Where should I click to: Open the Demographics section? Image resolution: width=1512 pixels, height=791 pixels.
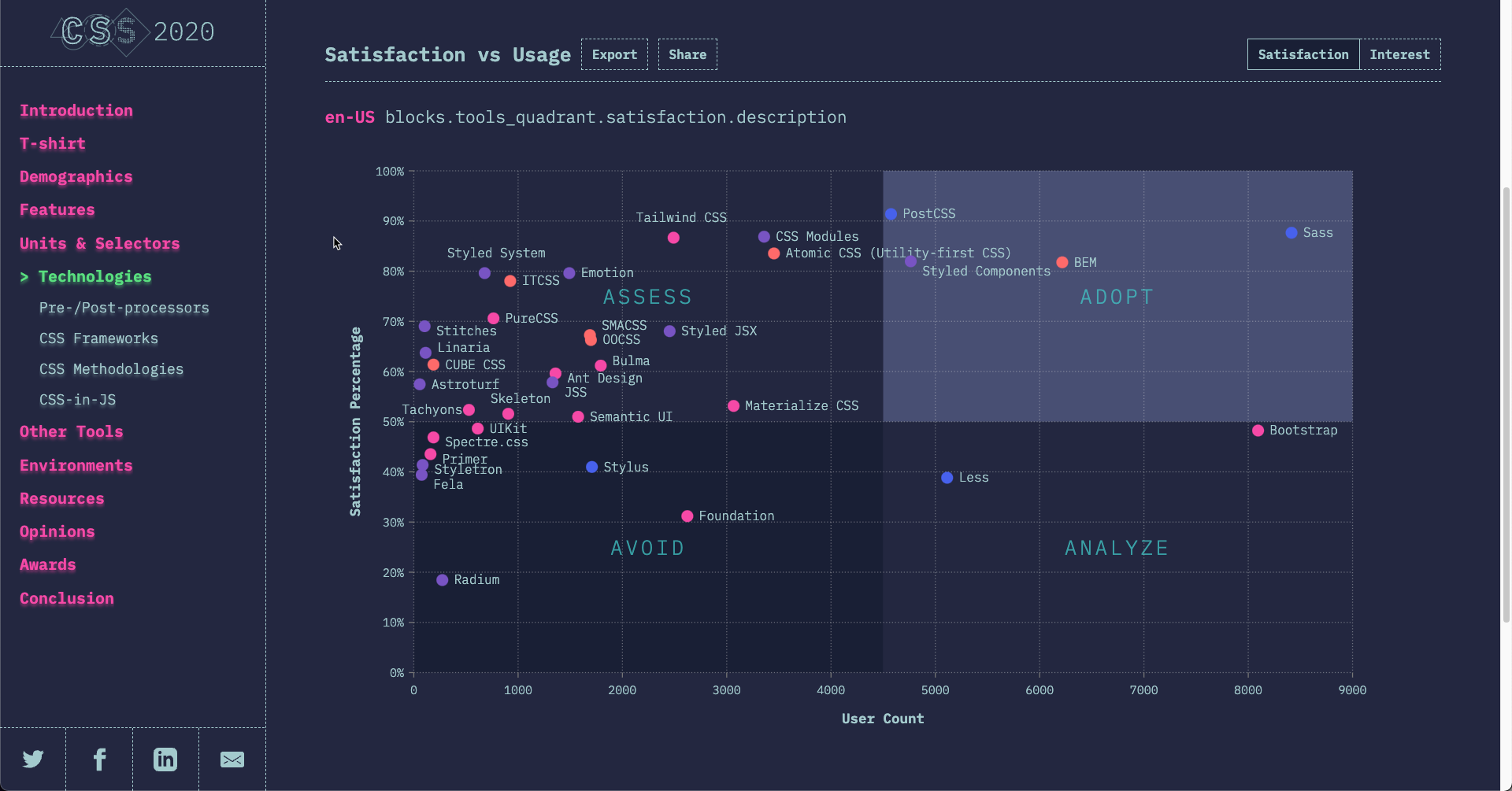(76, 177)
